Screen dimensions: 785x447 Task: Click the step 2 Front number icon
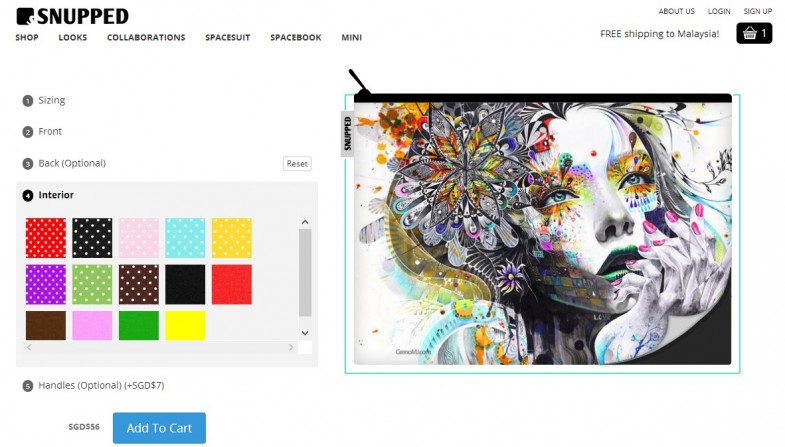pyautogui.click(x=28, y=132)
